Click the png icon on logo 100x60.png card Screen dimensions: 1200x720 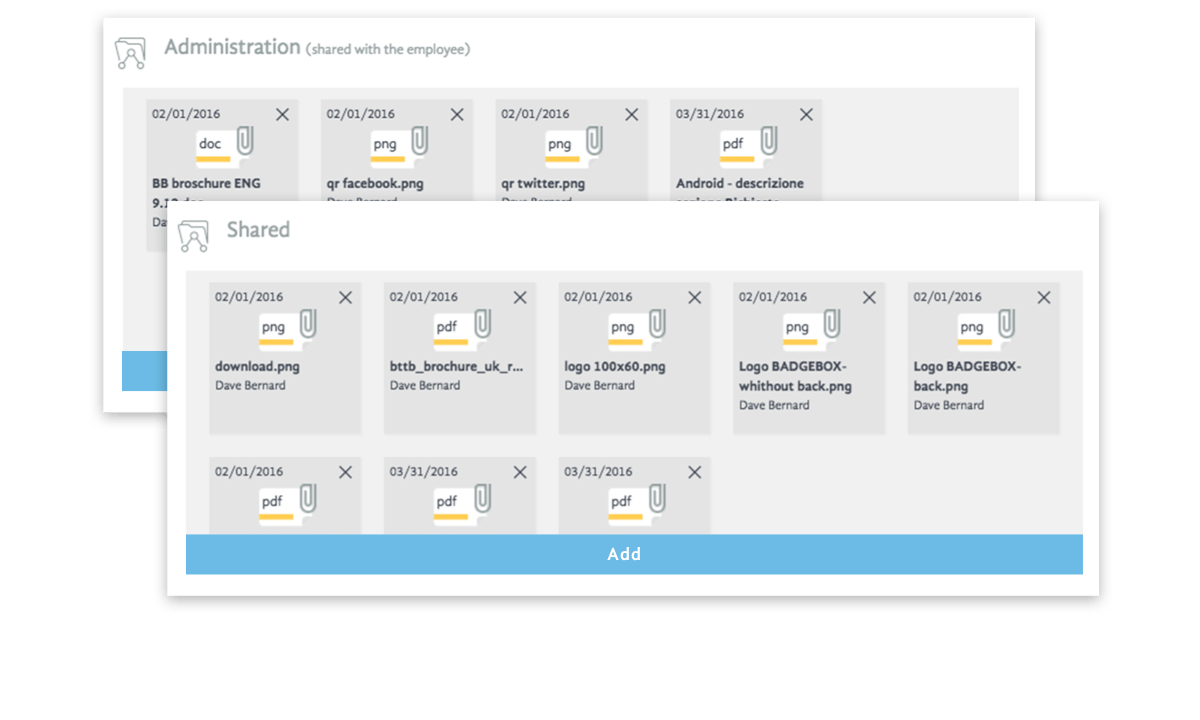623,326
